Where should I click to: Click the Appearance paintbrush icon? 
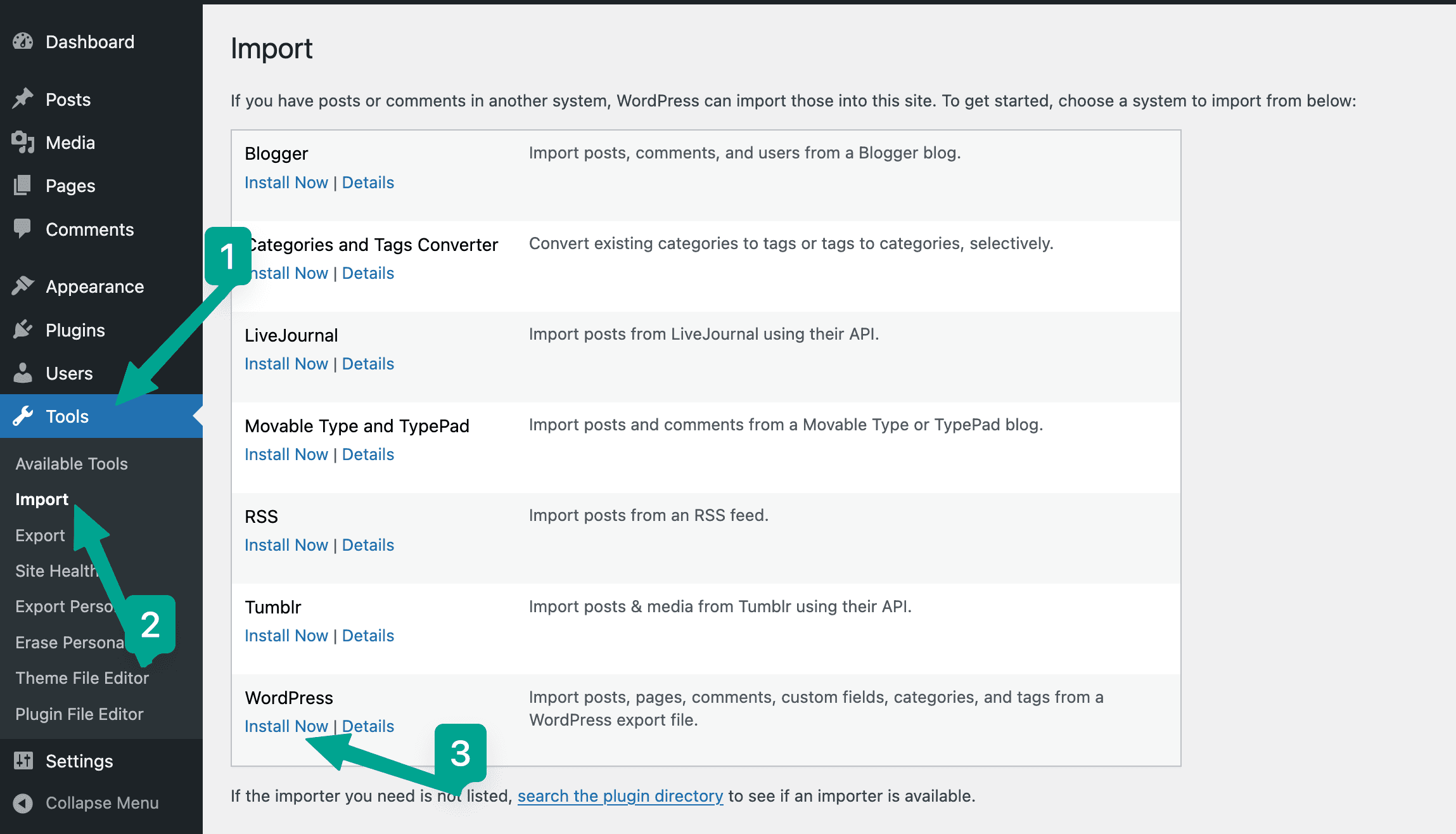[23, 286]
